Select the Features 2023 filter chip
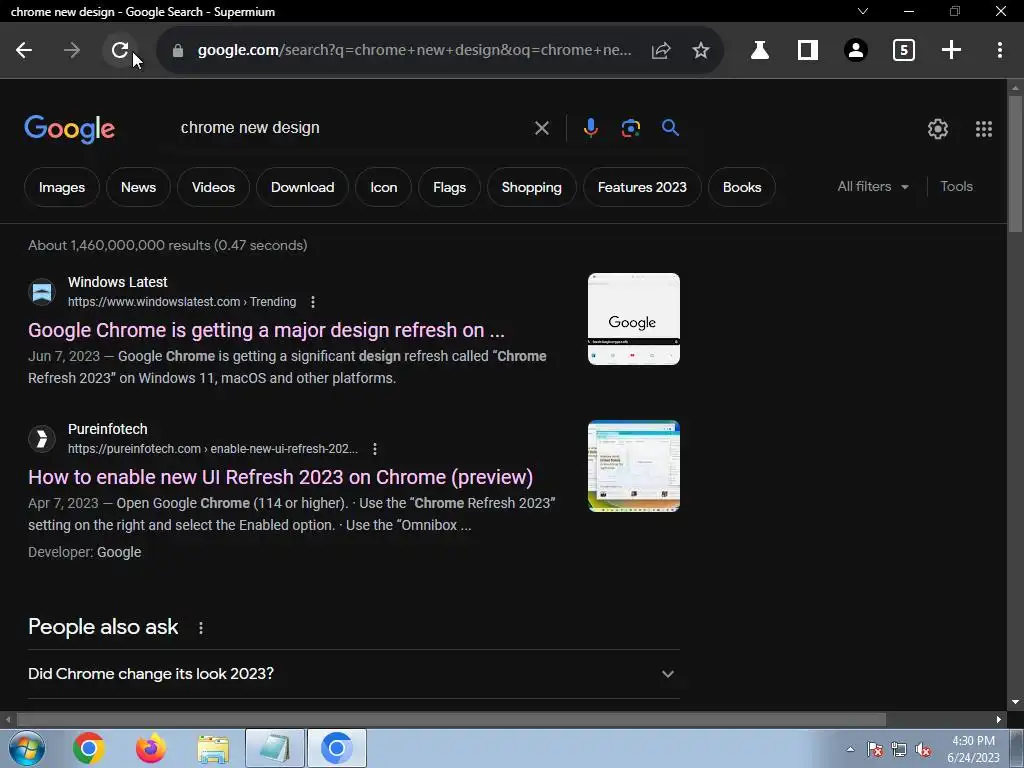The height and width of the screenshot is (768, 1024). [x=643, y=187]
